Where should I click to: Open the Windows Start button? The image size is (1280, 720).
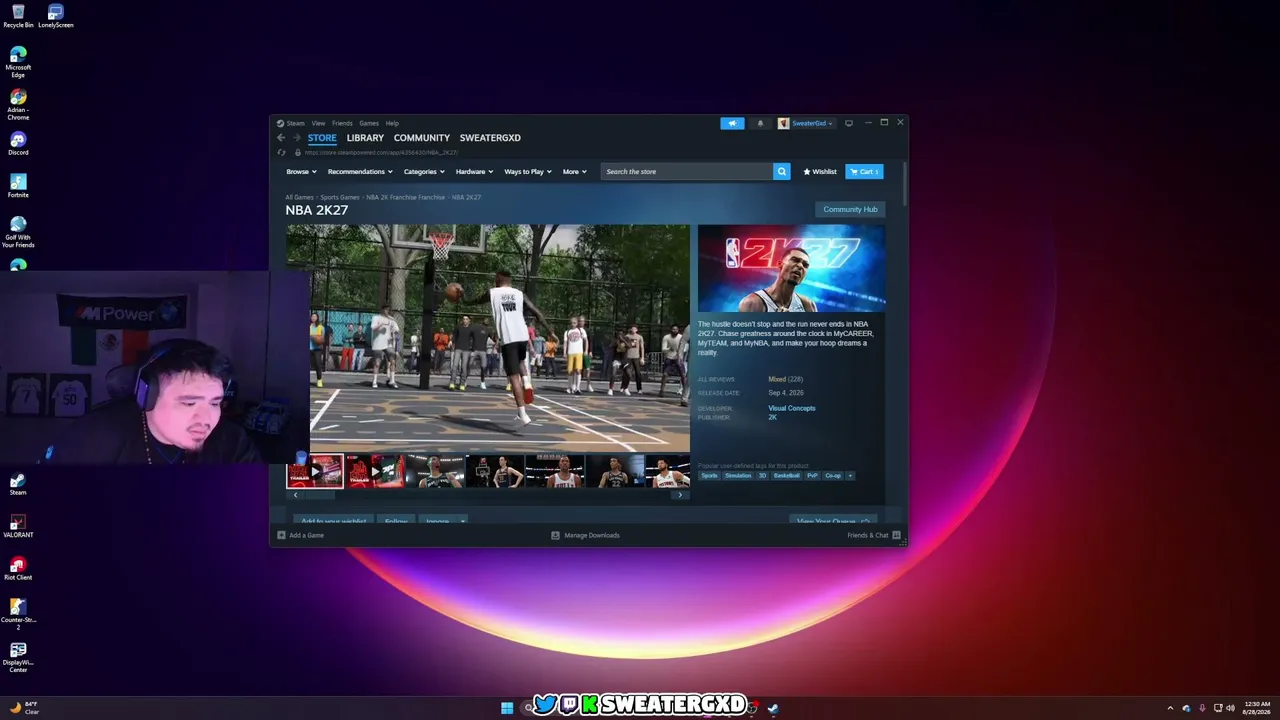pyautogui.click(x=507, y=708)
